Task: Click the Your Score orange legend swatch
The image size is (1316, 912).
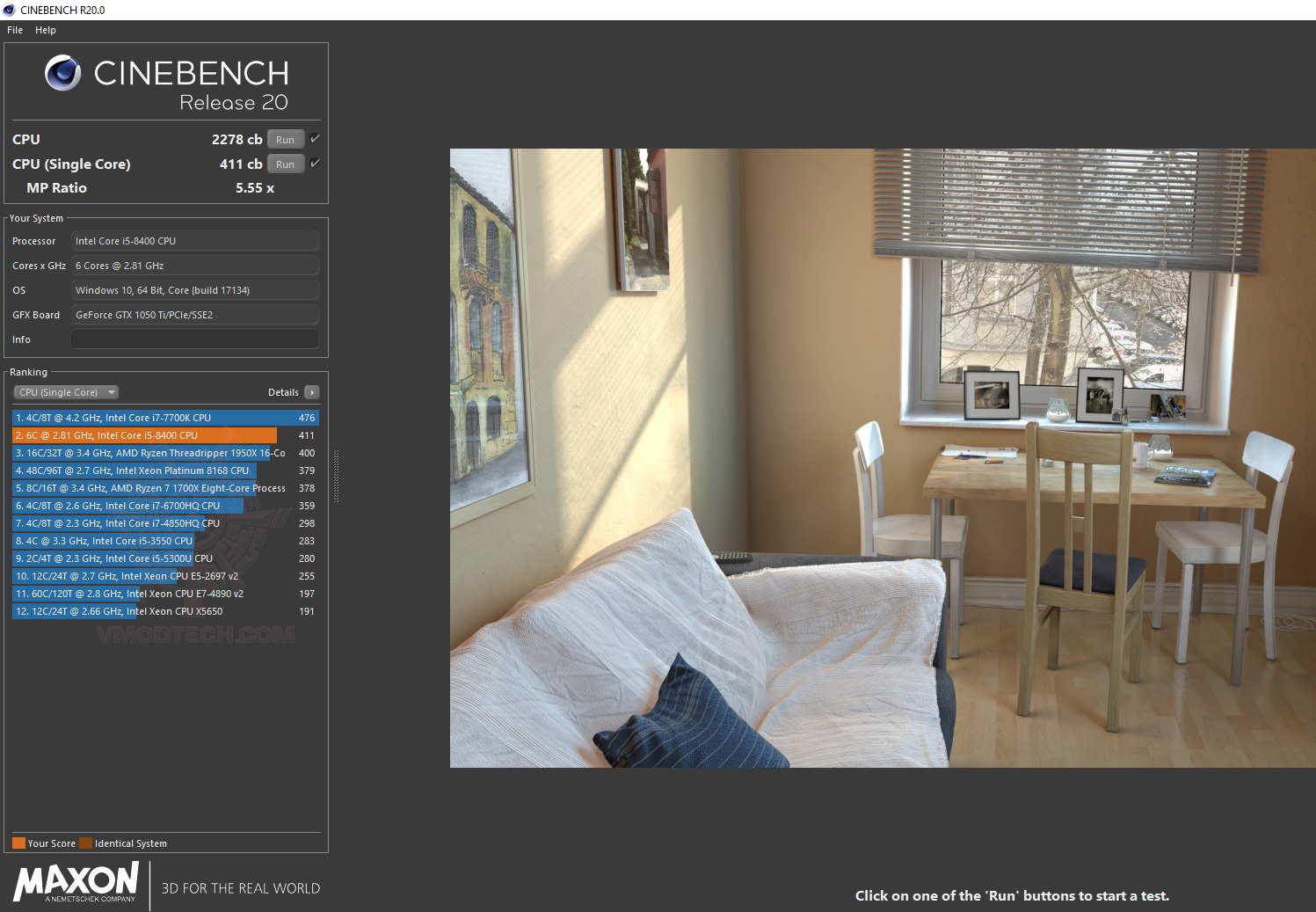Action: tap(18, 843)
